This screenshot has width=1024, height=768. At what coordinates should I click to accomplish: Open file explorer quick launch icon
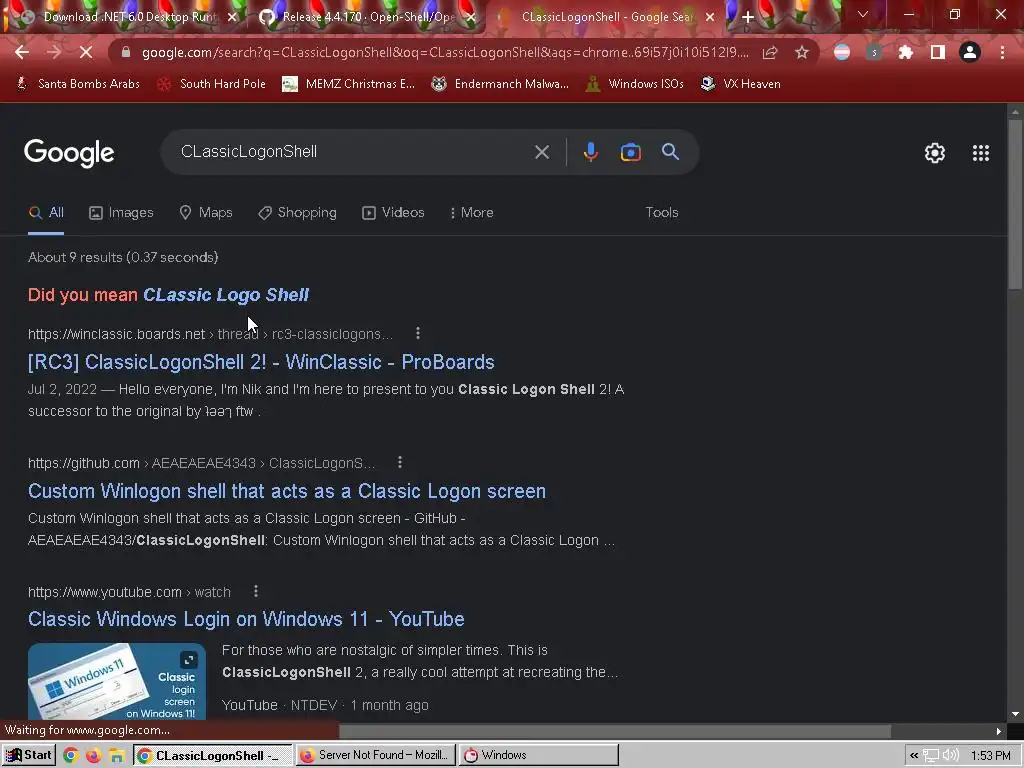116,756
